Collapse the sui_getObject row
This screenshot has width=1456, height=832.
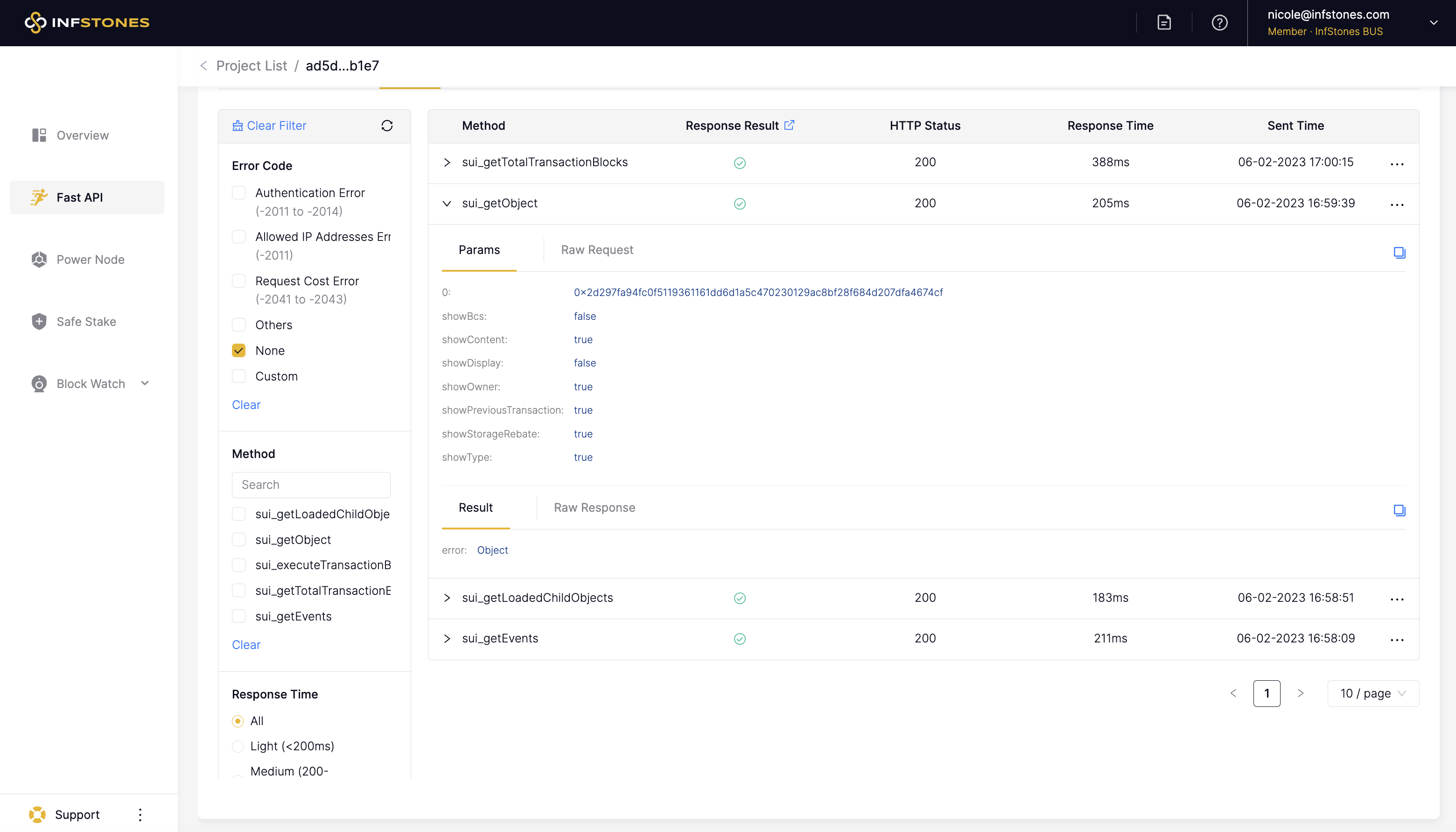447,204
